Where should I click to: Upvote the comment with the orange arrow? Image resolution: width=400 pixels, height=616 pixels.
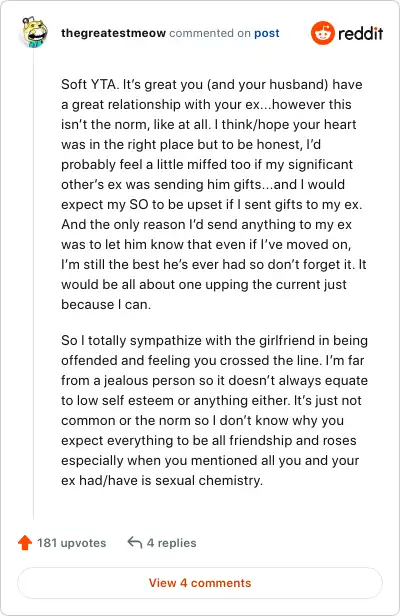pos(25,543)
